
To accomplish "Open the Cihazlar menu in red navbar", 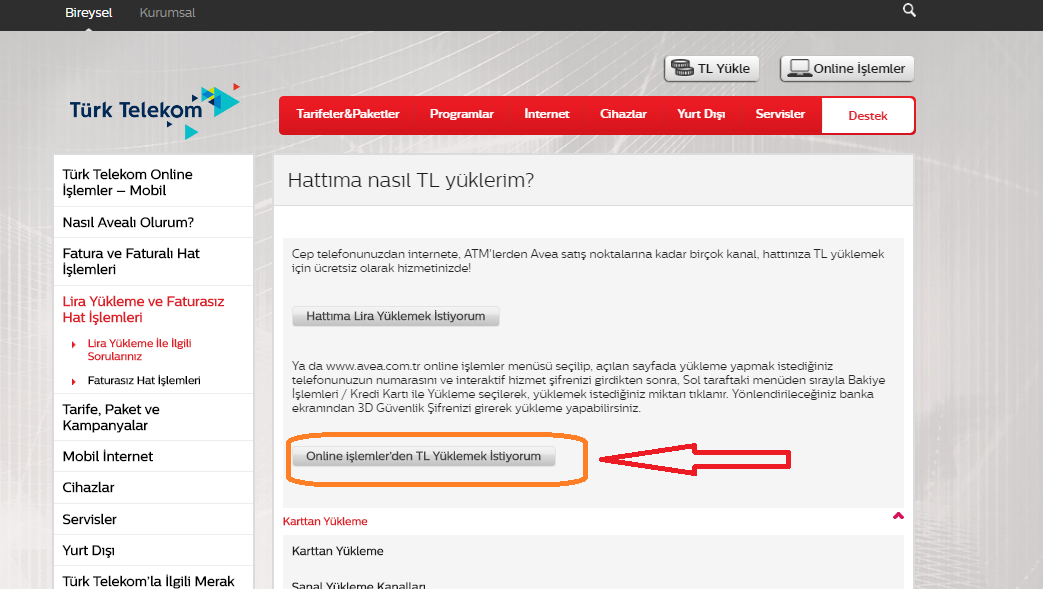I will click(x=623, y=114).
